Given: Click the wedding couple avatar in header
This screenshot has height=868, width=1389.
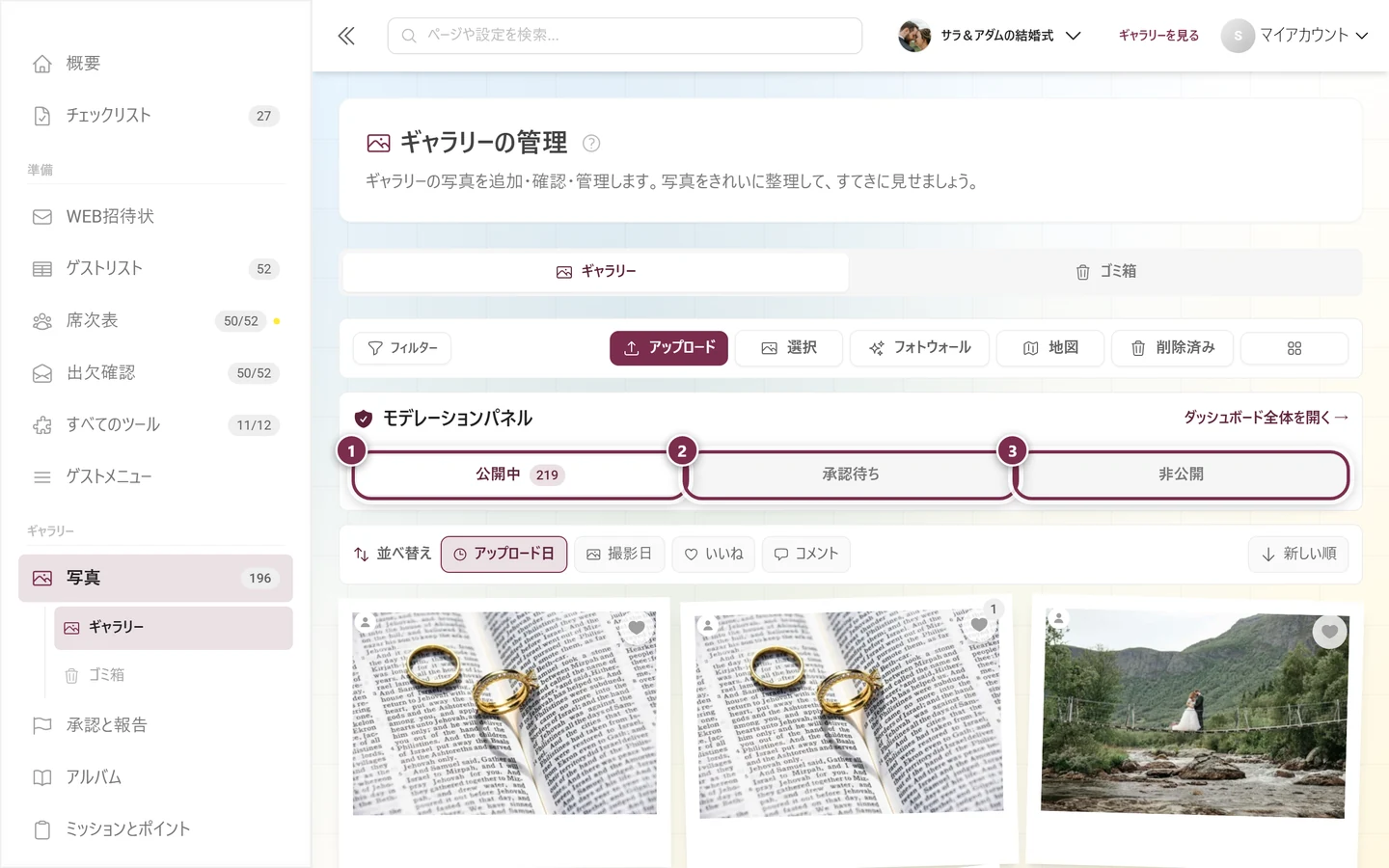Looking at the screenshot, I should click(914, 36).
